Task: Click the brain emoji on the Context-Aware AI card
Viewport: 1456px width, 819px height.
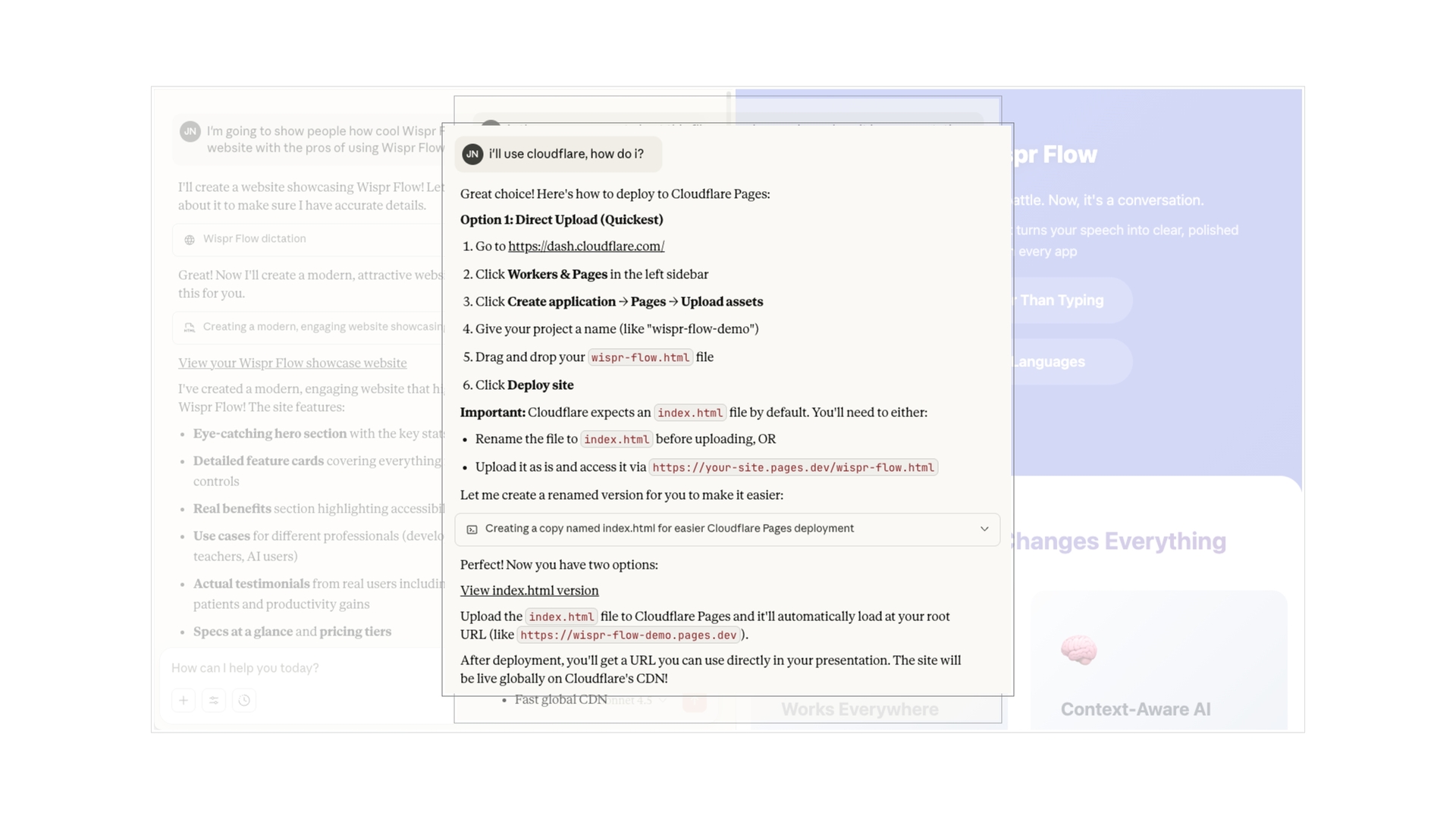Action: 1078,650
